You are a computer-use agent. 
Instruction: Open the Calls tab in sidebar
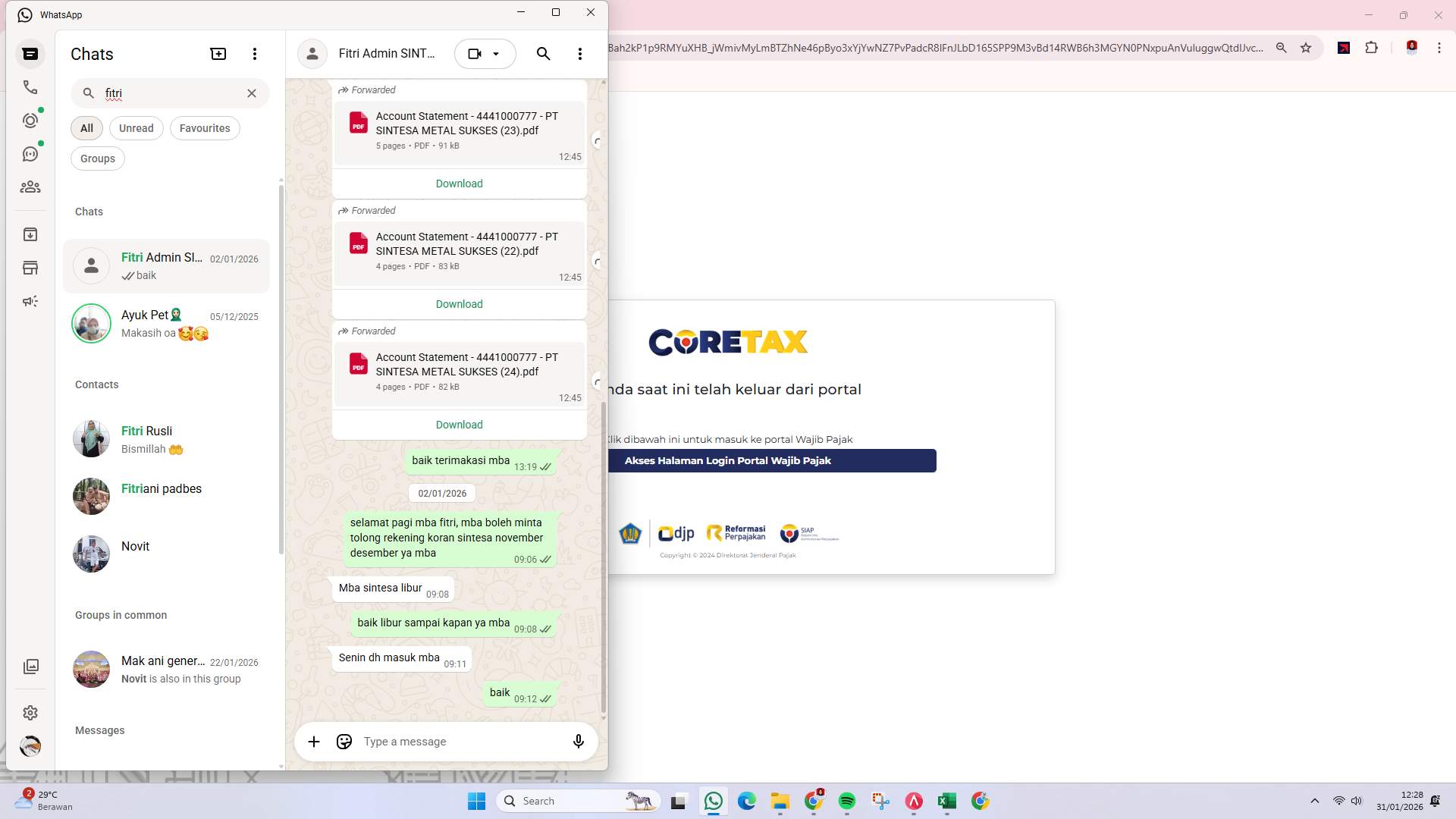coord(30,87)
